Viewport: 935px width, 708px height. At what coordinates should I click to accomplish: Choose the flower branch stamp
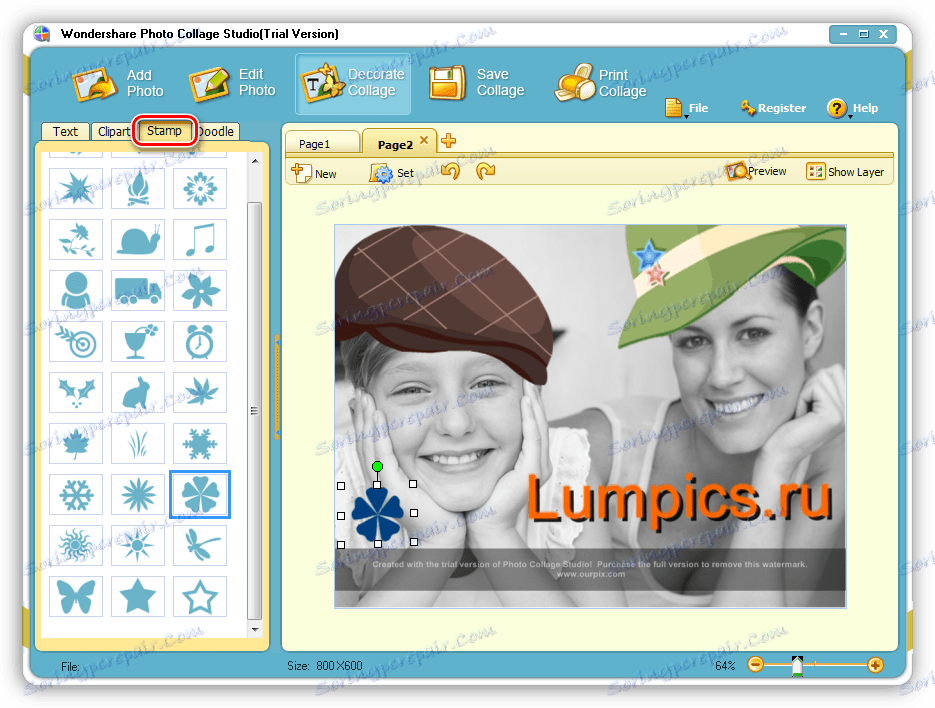click(76, 239)
